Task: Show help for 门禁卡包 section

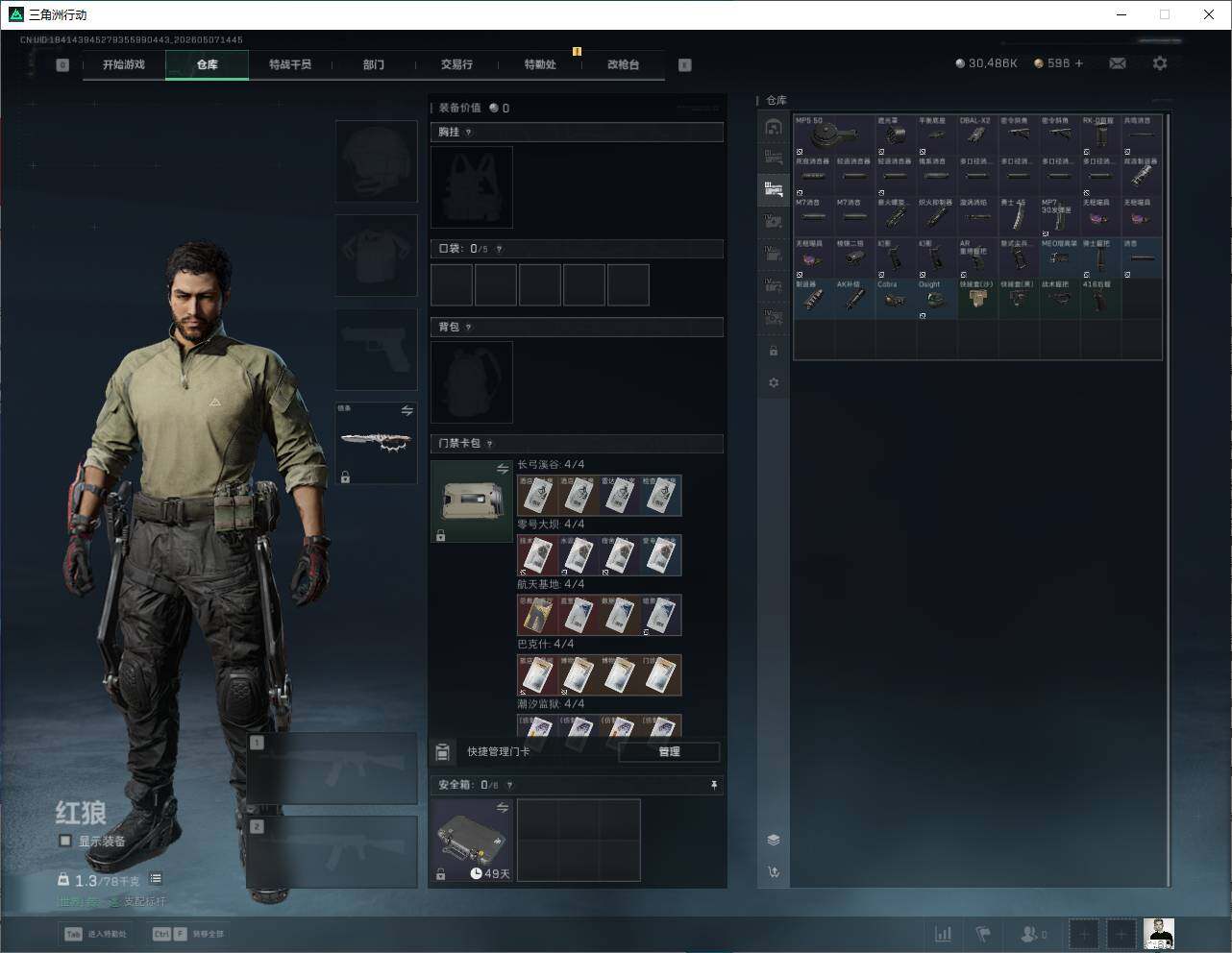Action: click(490, 444)
